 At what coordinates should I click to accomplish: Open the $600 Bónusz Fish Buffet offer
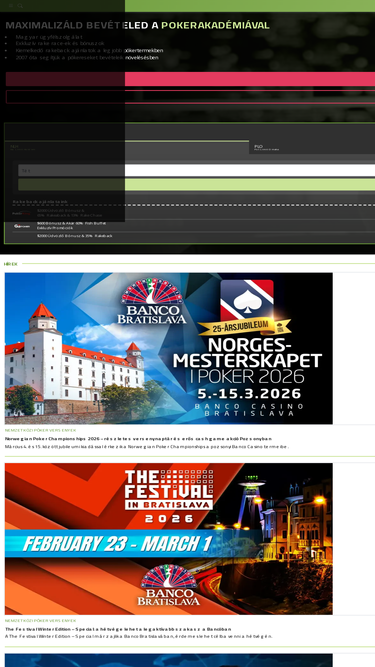pos(71,225)
